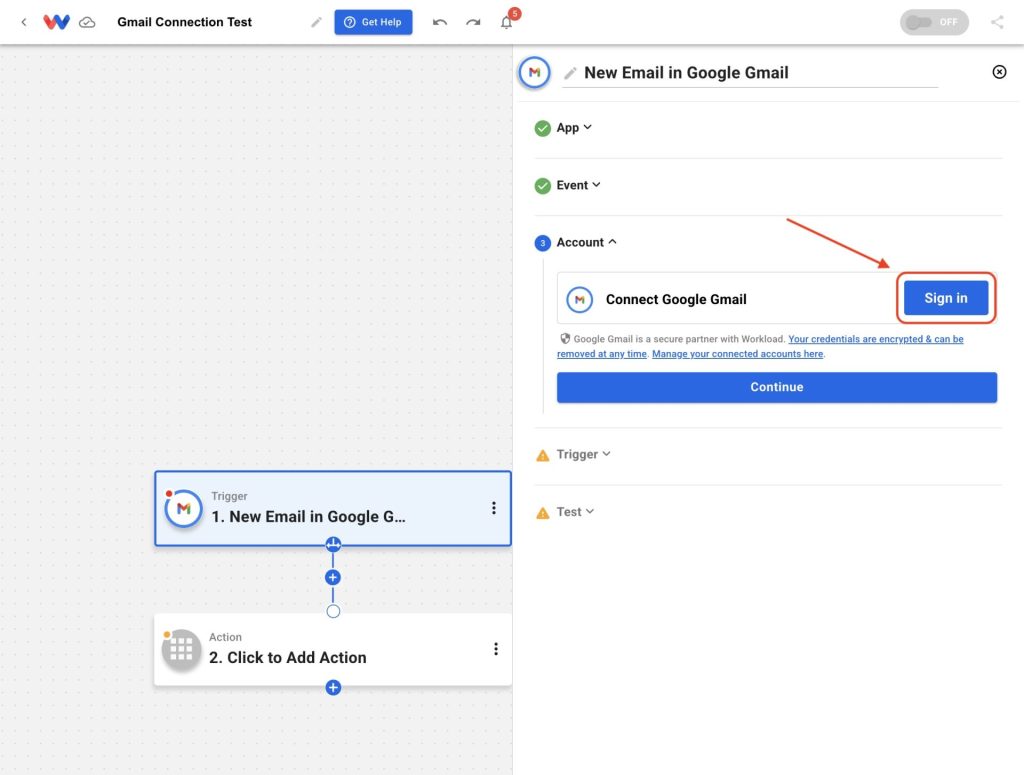
Task: Toggle the workflow OFF switch
Action: [934, 22]
